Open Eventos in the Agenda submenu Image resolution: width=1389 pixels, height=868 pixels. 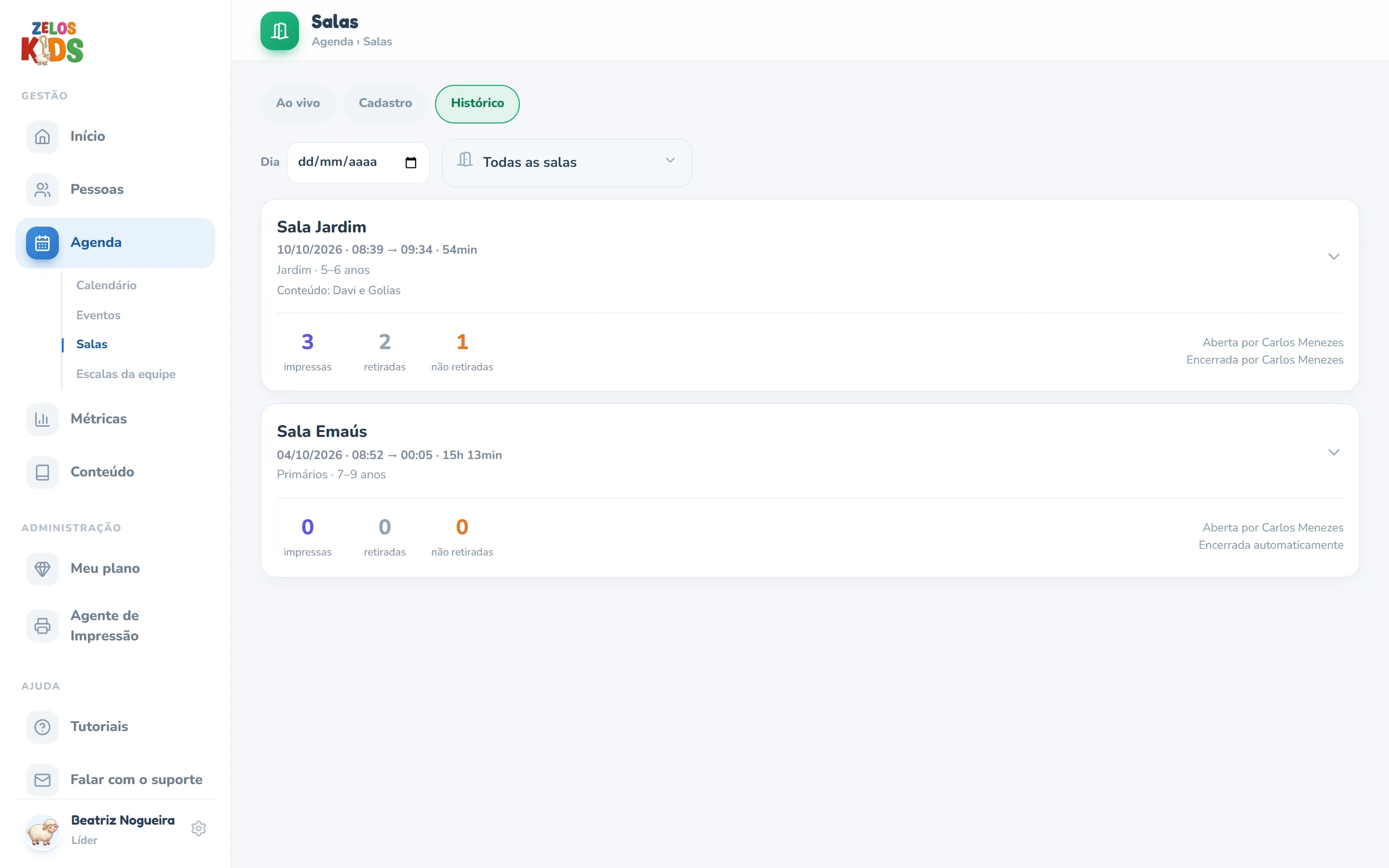(98, 315)
